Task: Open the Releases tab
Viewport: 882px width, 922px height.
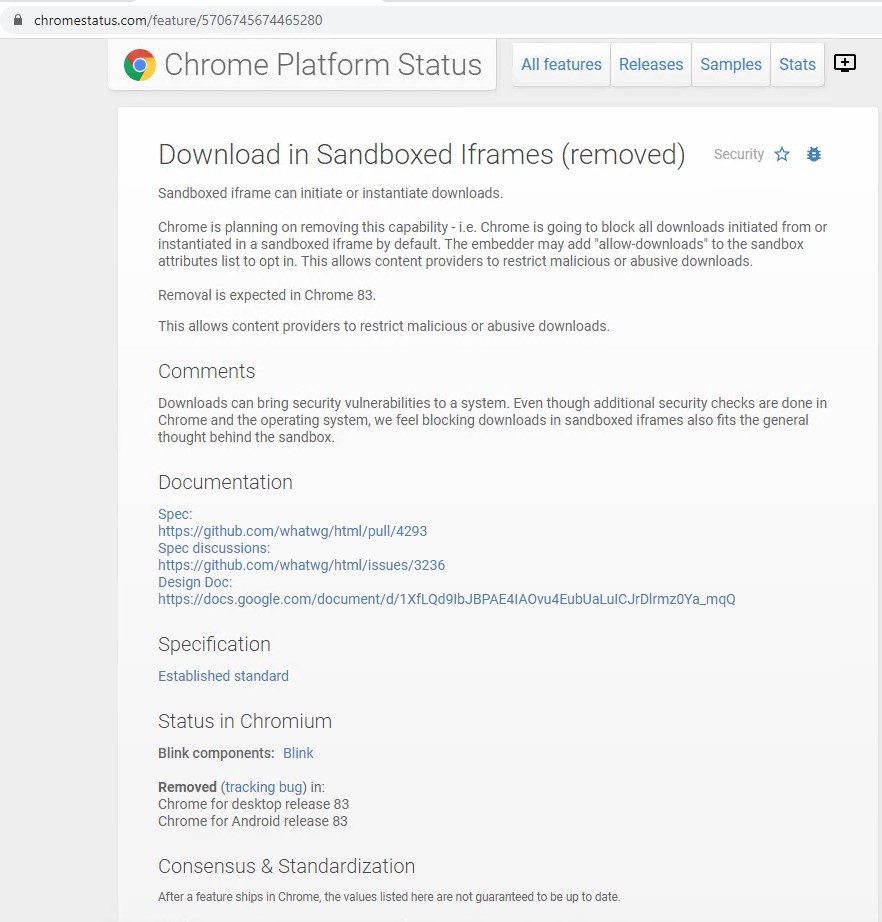Action: click(x=651, y=64)
